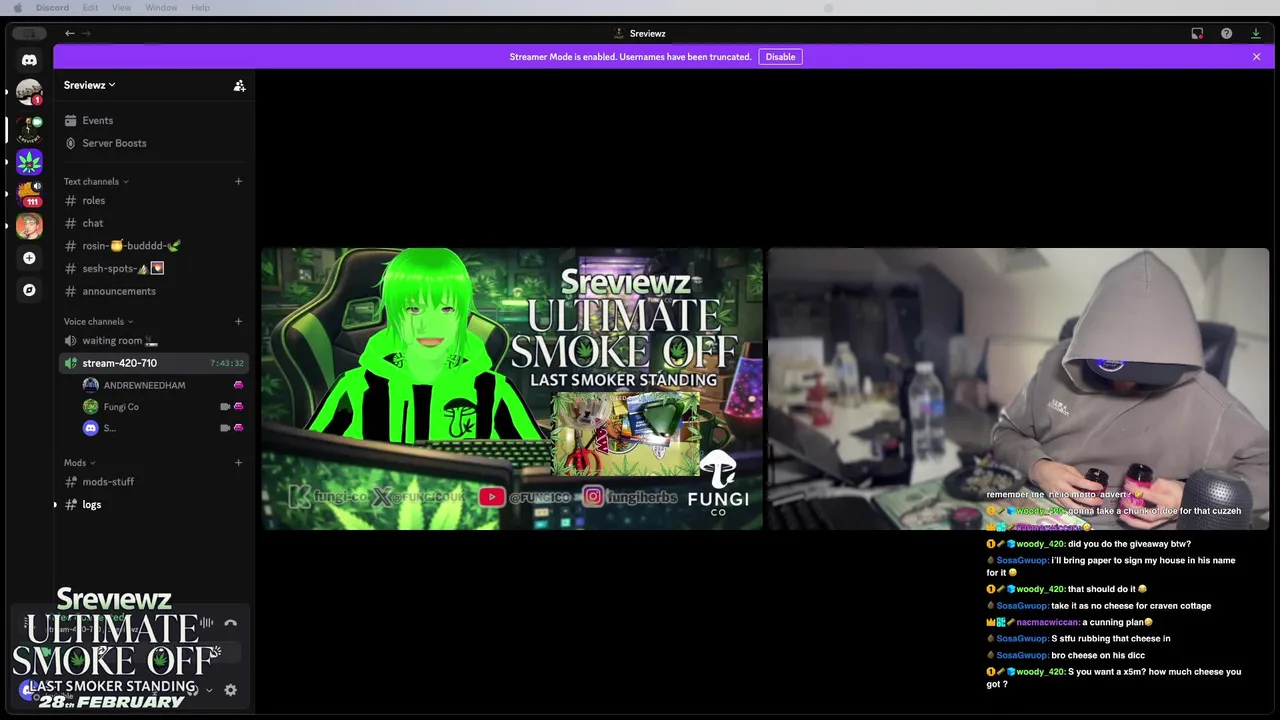
Task: Open the logs channel
Action: click(x=152, y=504)
